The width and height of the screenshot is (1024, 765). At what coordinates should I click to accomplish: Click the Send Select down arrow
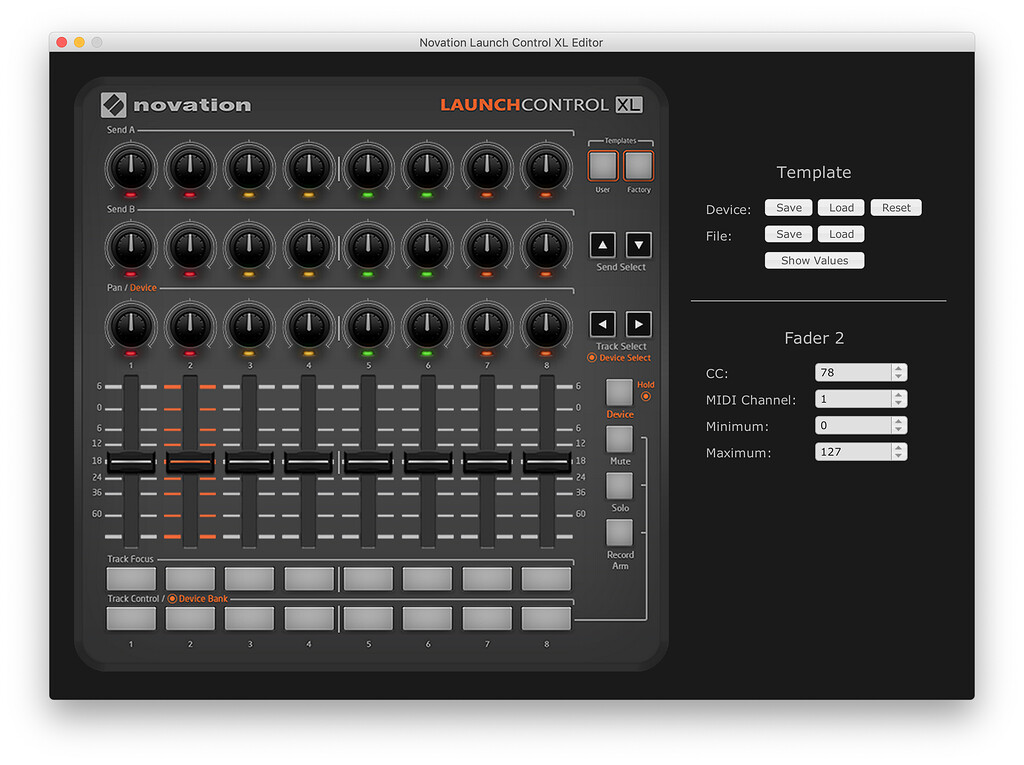click(639, 246)
